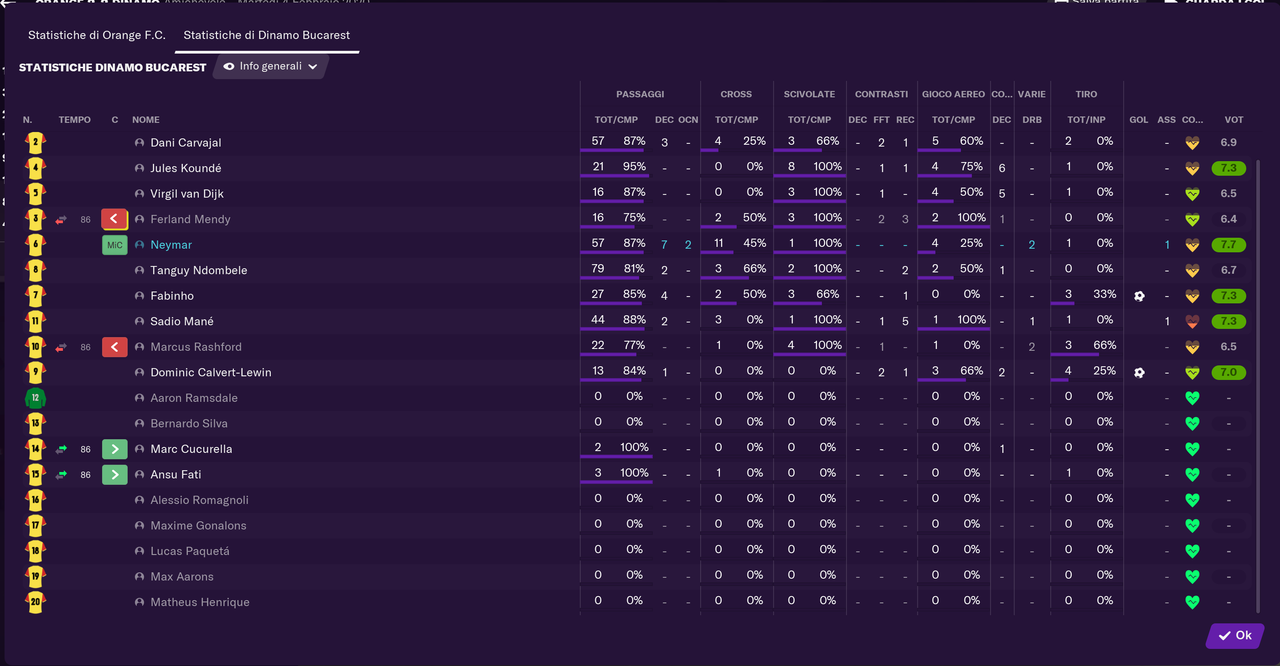Click Virgil van Dijk's number 5 shirt

[x=35, y=193]
